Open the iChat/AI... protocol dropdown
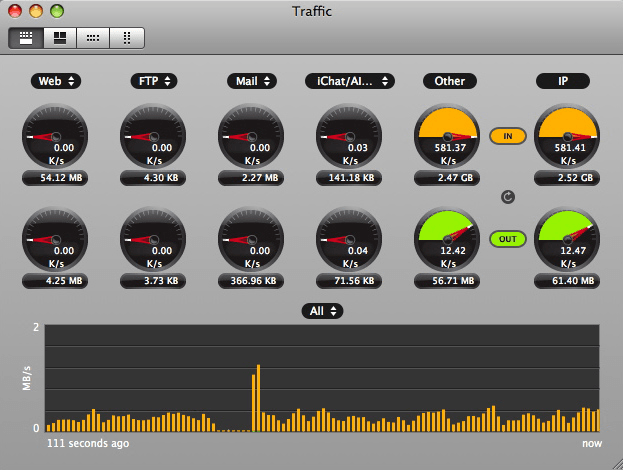The width and height of the screenshot is (623, 470). pyautogui.click(x=350, y=81)
